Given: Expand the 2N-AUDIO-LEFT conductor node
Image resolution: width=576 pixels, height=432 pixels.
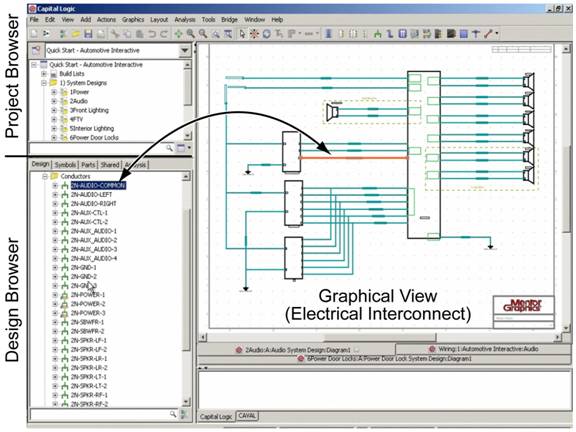Looking at the screenshot, I should (x=55, y=194).
